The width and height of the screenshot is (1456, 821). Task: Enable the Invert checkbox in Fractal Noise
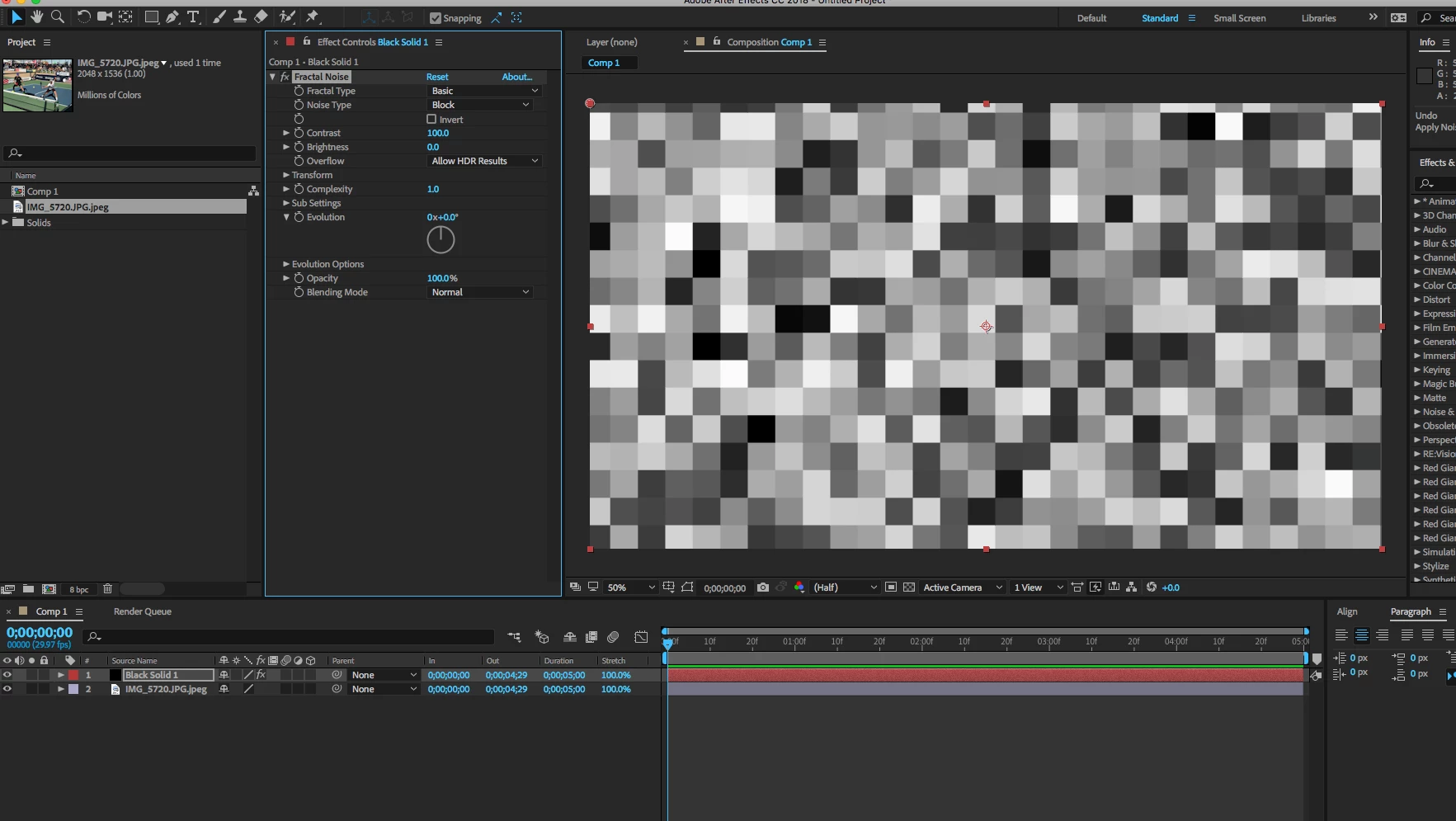(x=431, y=119)
